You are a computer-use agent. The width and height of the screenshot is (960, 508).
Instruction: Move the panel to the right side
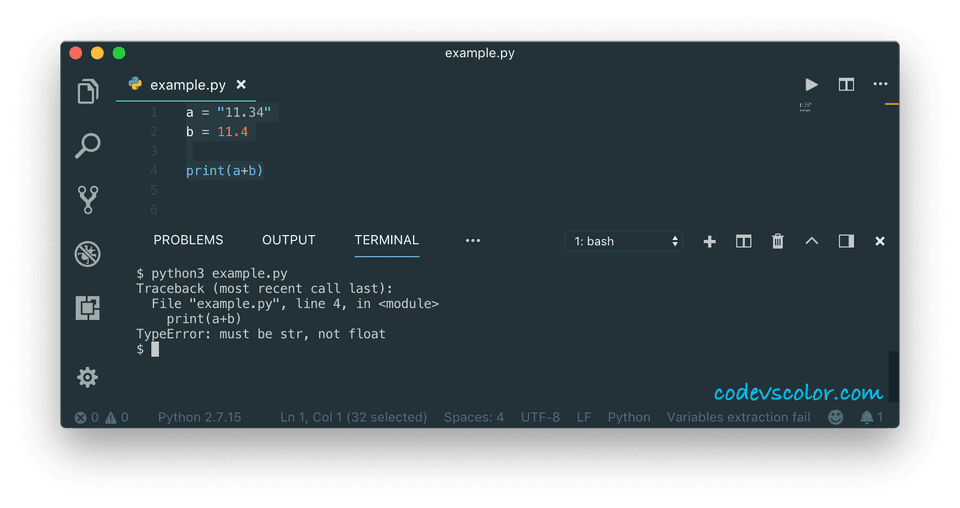pyautogui.click(x=846, y=241)
